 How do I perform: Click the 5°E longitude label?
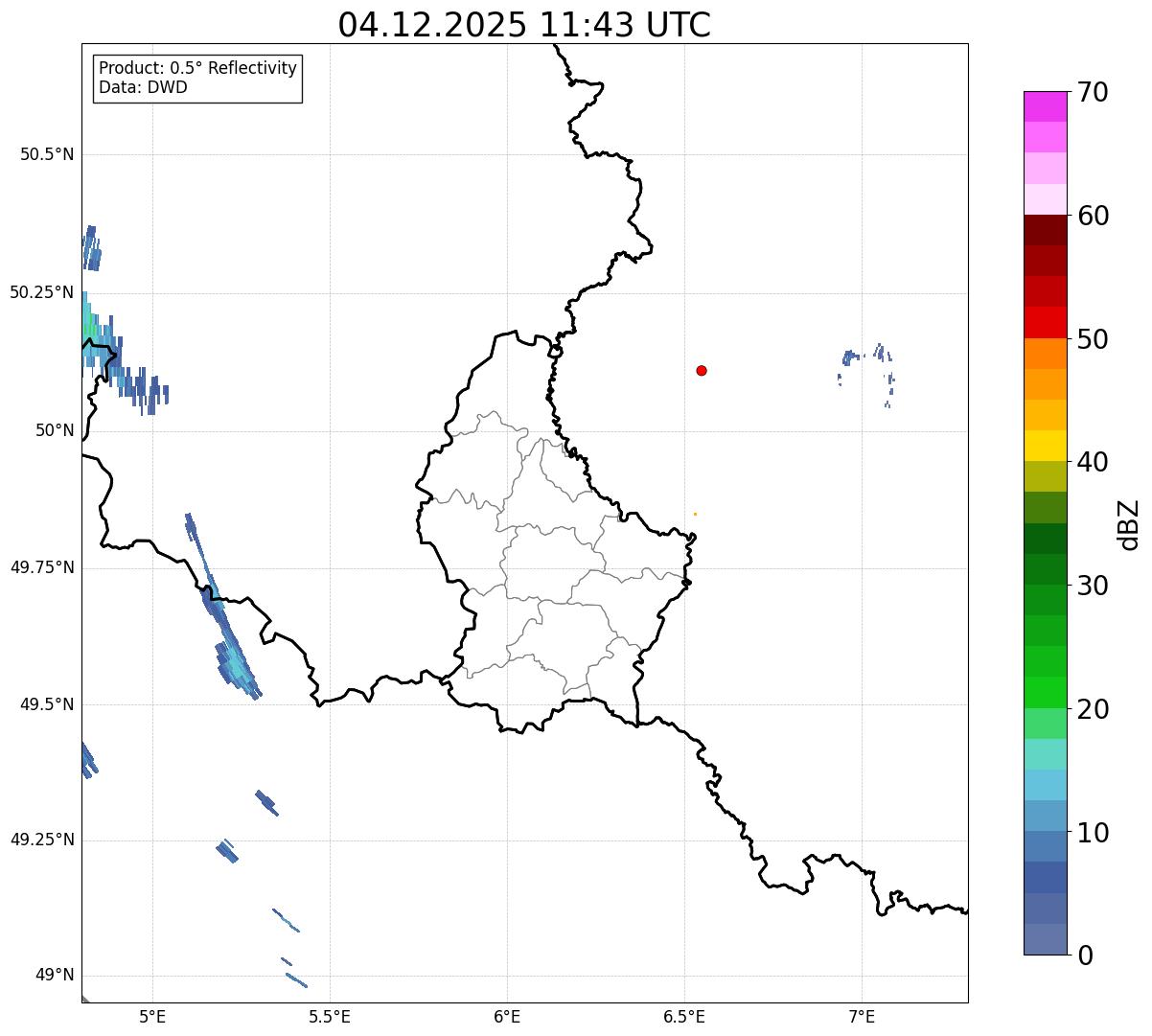(152, 1017)
